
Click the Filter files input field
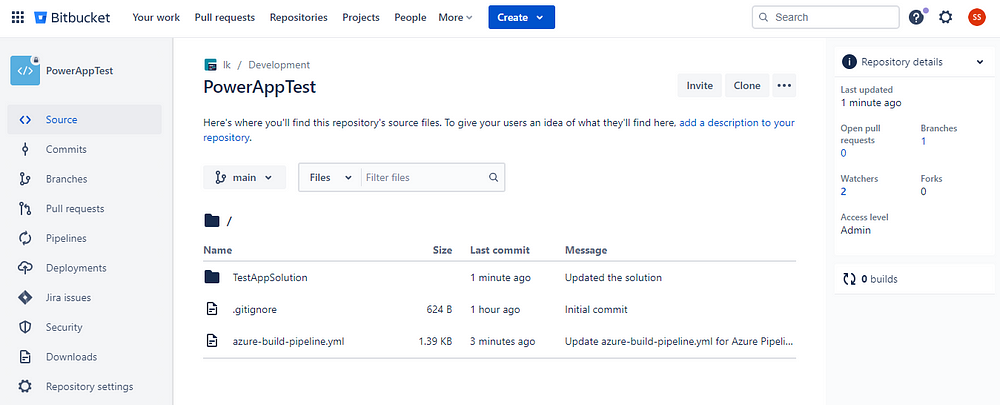(x=424, y=178)
